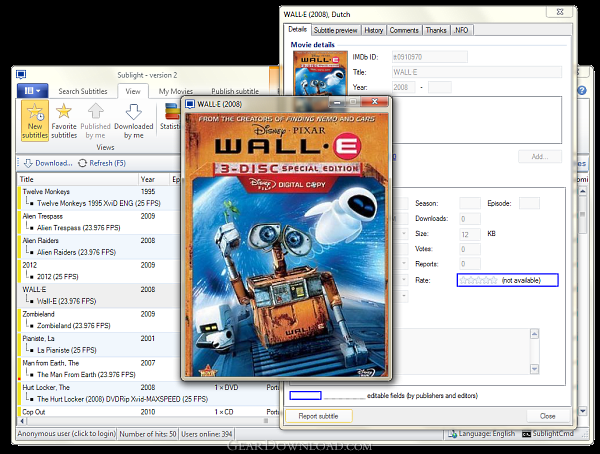Click the disabled Add... button
The width and height of the screenshot is (600, 454).
click(x=540, y=157)
